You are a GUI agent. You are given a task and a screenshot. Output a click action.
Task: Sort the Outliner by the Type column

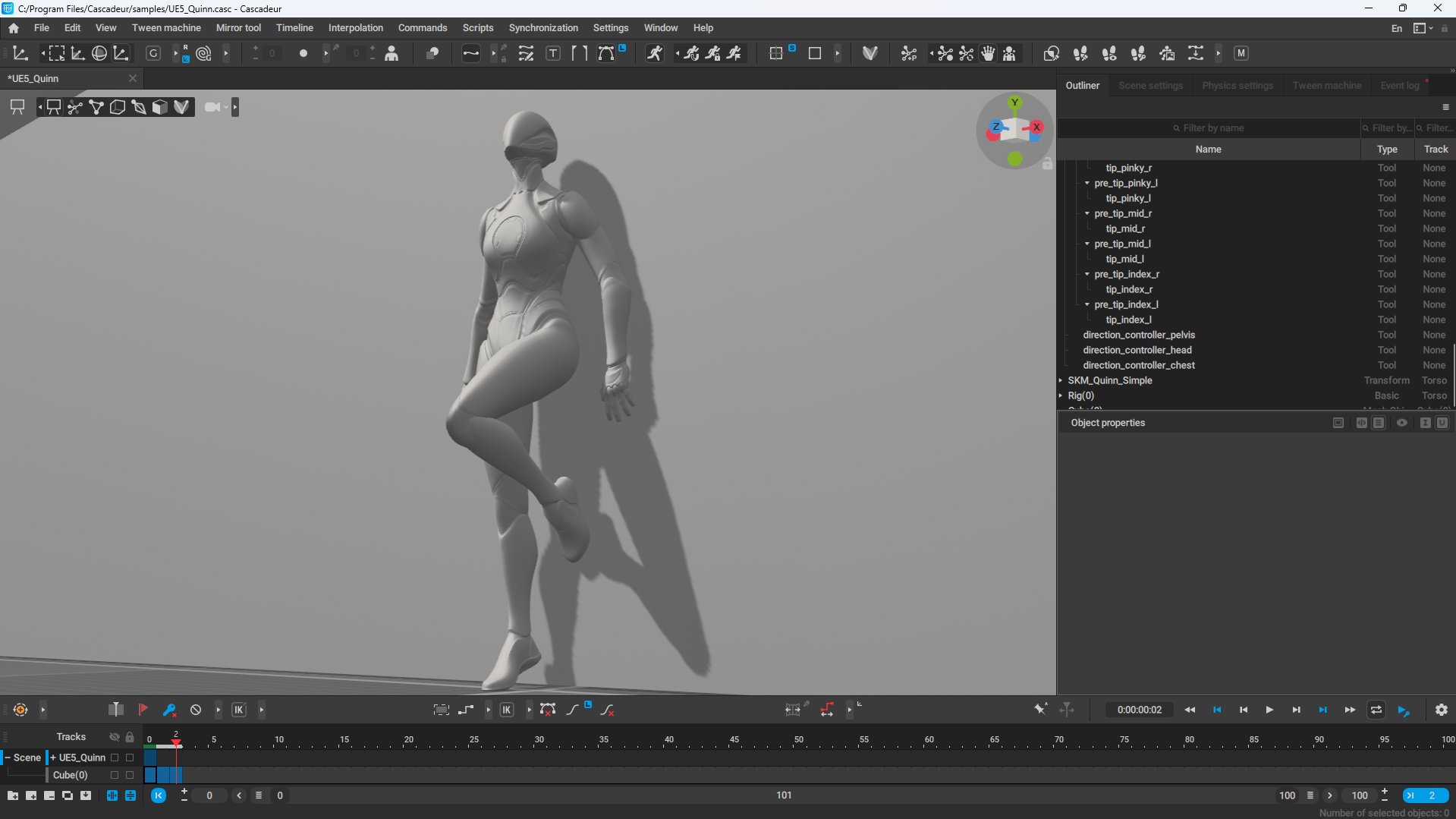pyautogui.click(x=1387, y=150)
